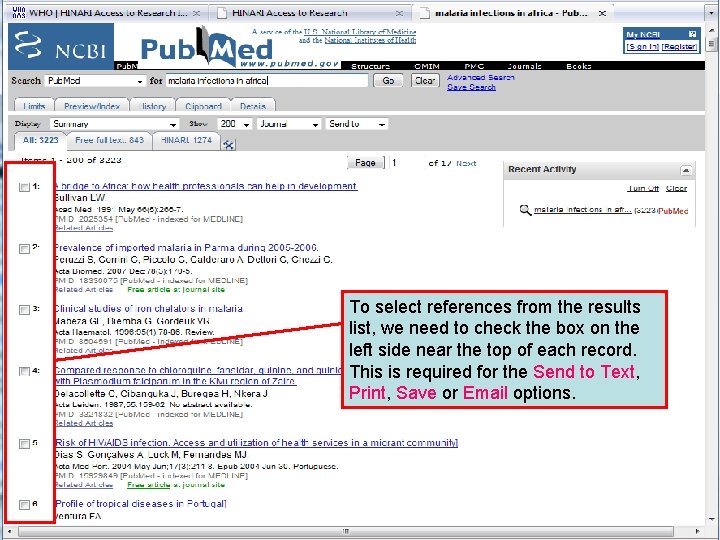Check the box for record 2
The width and height of the screenshot is (720, 540).
click(x=24, y=248)
